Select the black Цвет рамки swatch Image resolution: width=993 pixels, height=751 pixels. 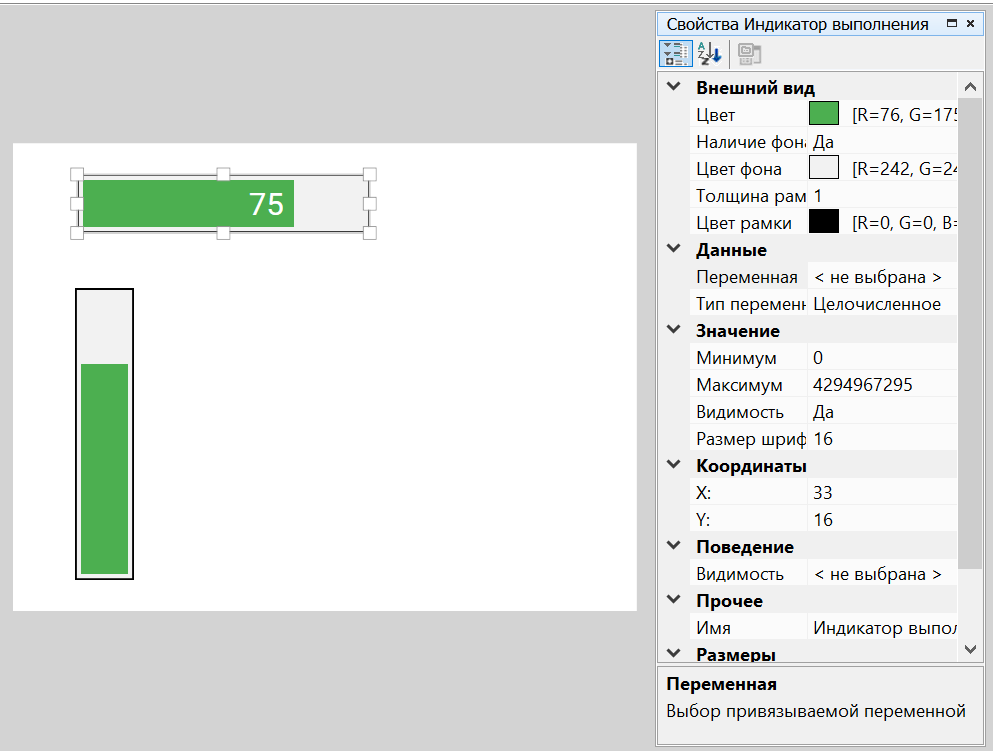point(823,222)
